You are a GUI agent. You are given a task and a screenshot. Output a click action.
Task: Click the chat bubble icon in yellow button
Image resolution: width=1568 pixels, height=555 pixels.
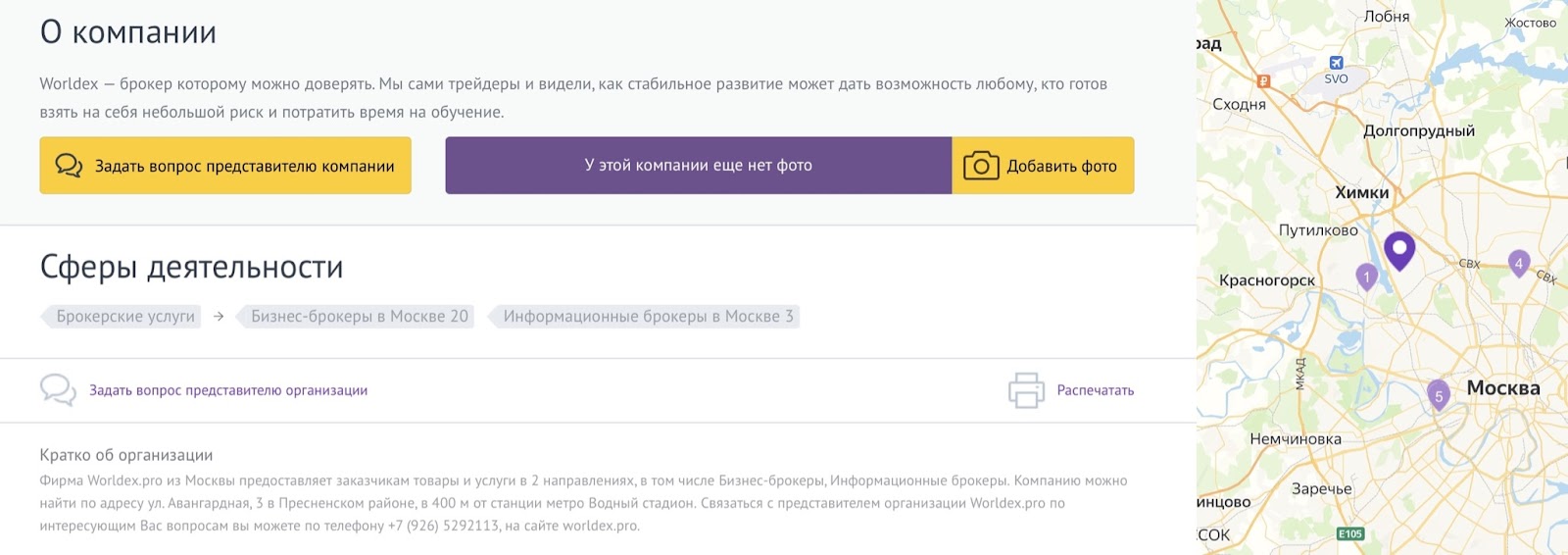[69, 165]
